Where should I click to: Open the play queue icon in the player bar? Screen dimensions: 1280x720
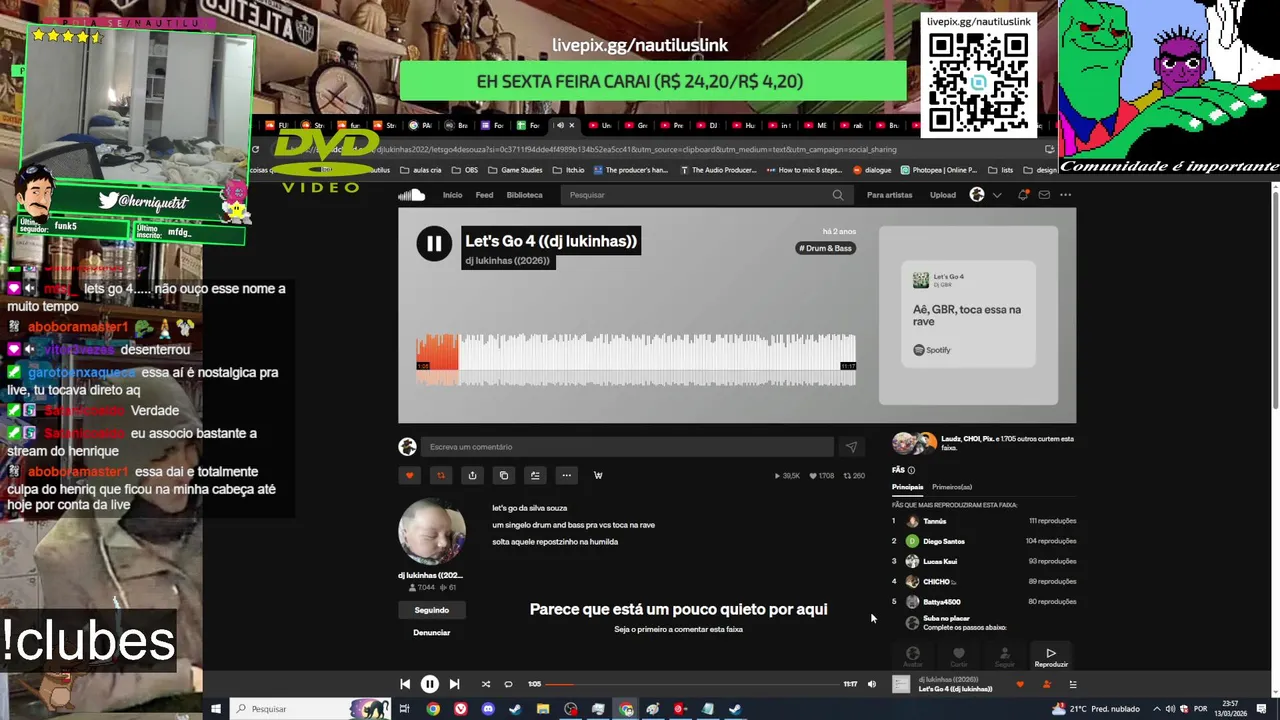(x=1073, y=684)
